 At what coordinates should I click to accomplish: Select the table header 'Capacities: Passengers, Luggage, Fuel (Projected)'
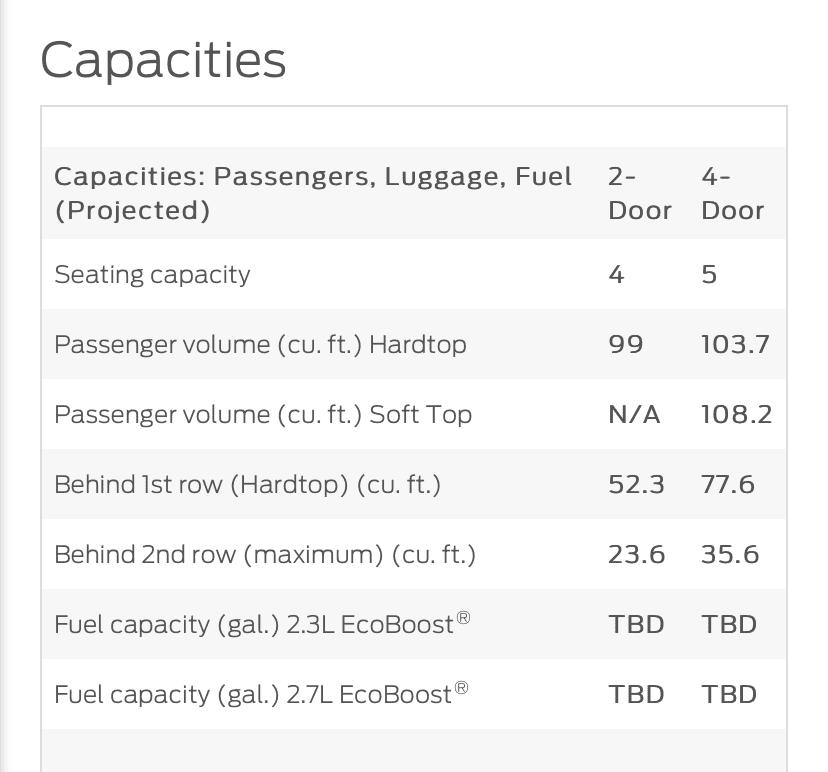(313, 193)
